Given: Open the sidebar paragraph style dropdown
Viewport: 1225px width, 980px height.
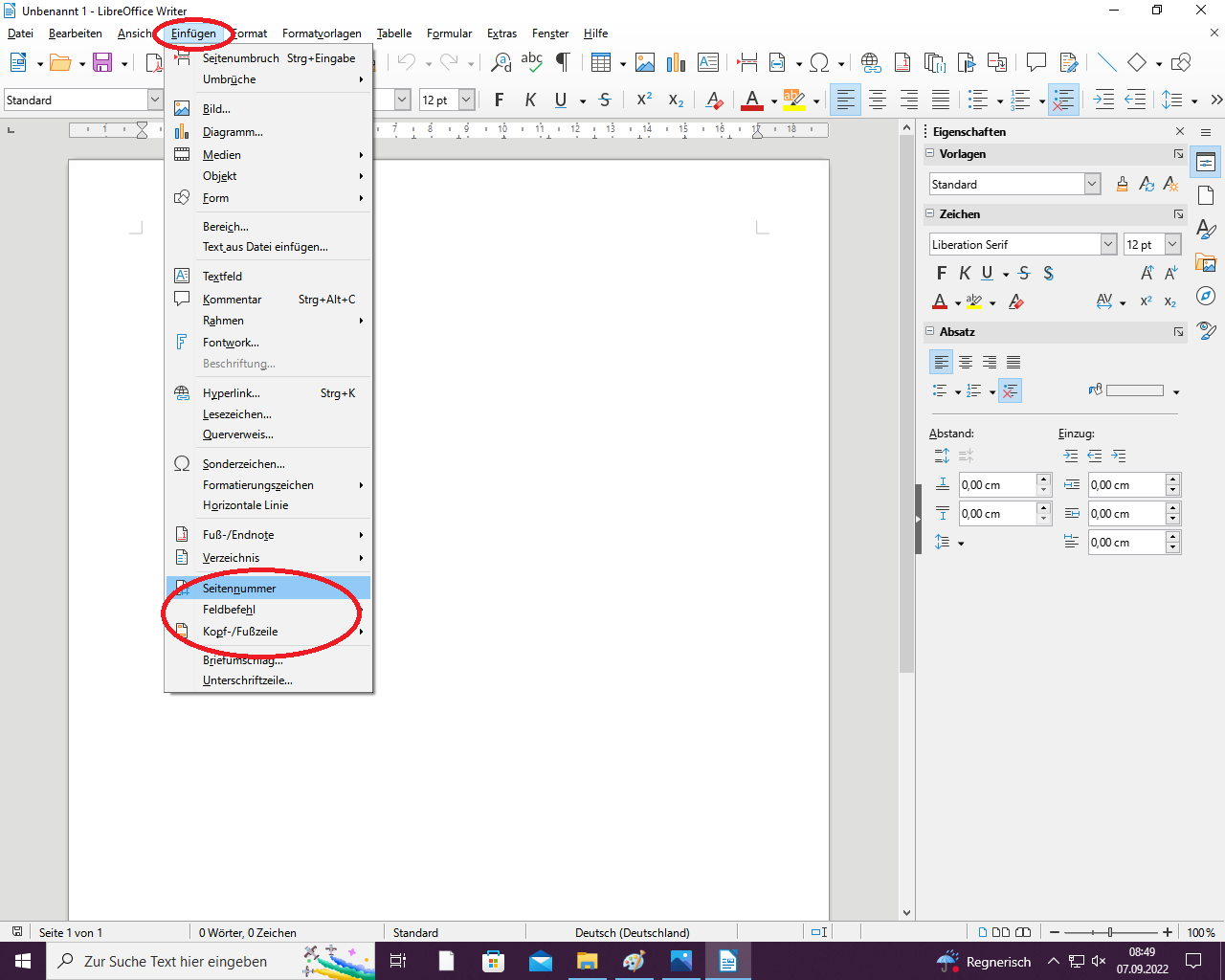Looking at the screenshot, I should [1092, 184].
